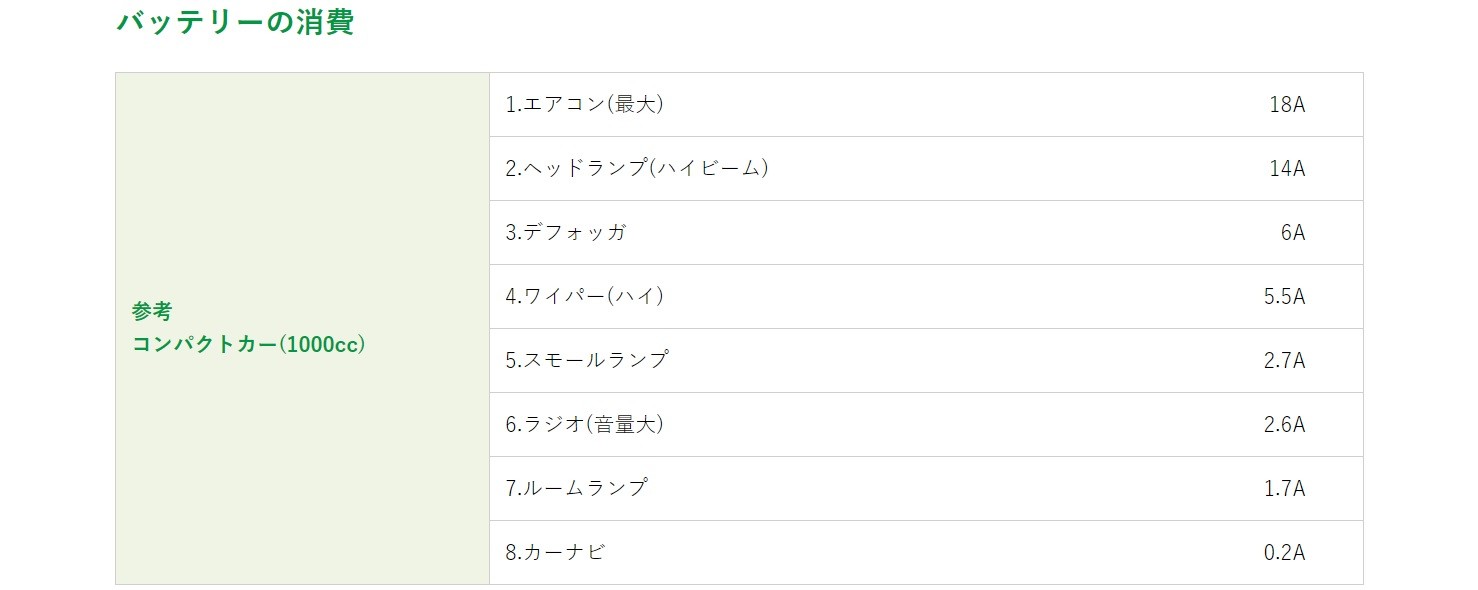The width and height of the screenshot is (1478, 590).
Task: Click the バッテリーの消費 heading
Action: coord(235,22)
